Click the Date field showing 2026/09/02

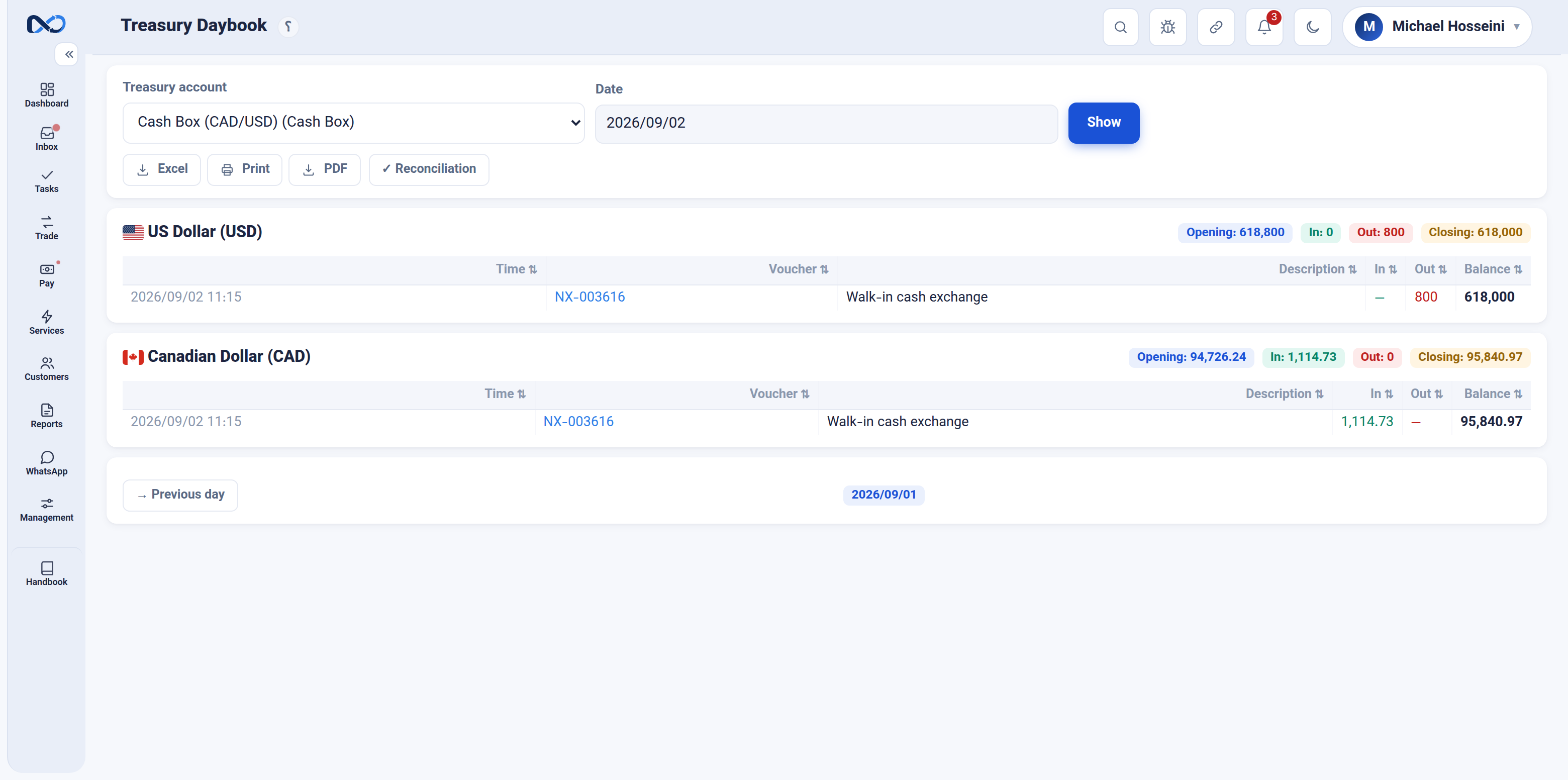tap(826, 124)
